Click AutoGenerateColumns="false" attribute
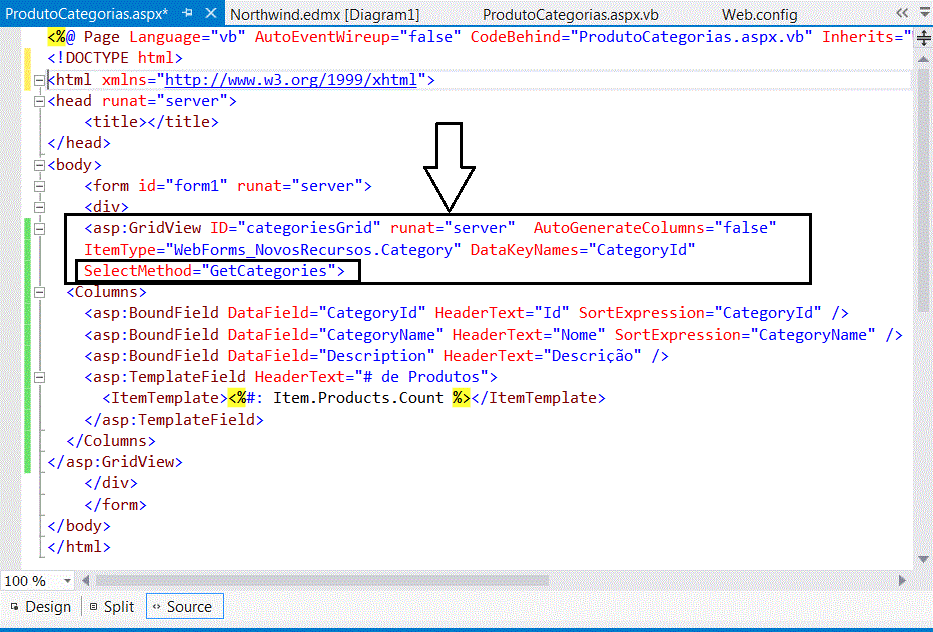The height and width of the screenshot is (632, 933). (655, 228)
